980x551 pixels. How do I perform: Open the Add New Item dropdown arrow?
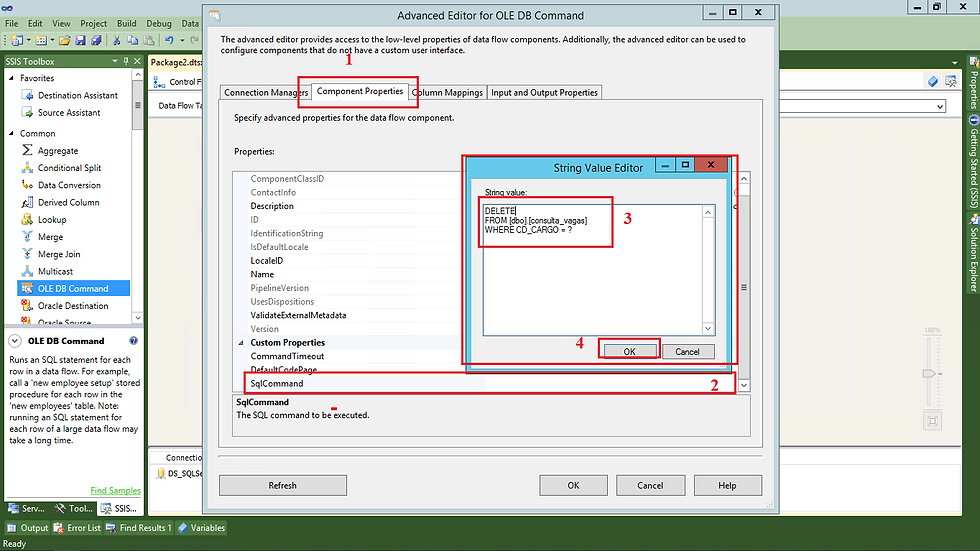52,41
